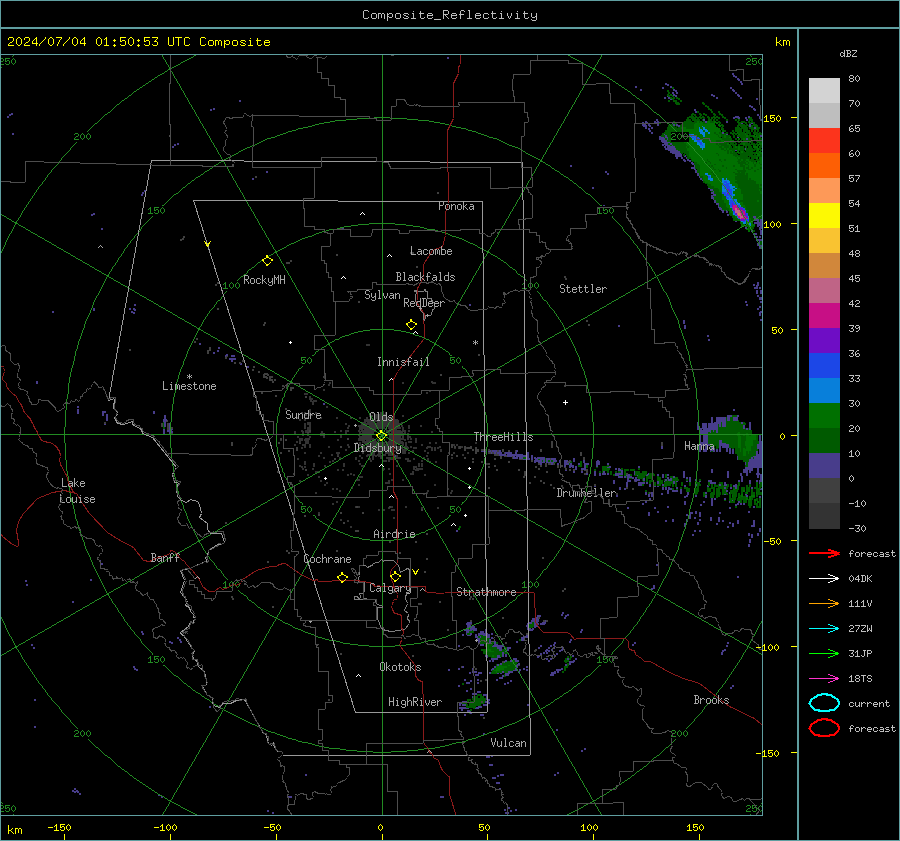Click the red forecast arrow in legend
Viewport: 900px width, 841px height.
point(824,553)
